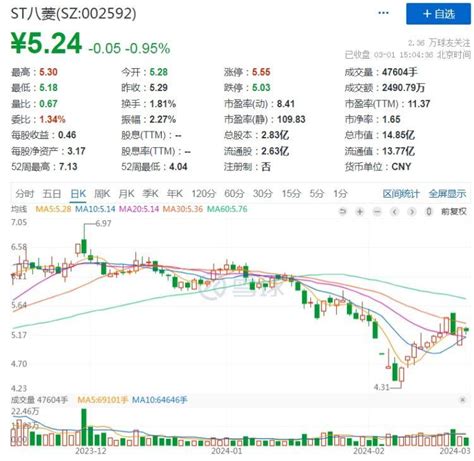Click the 6.97 high marker on chart

tap(103, 223)
